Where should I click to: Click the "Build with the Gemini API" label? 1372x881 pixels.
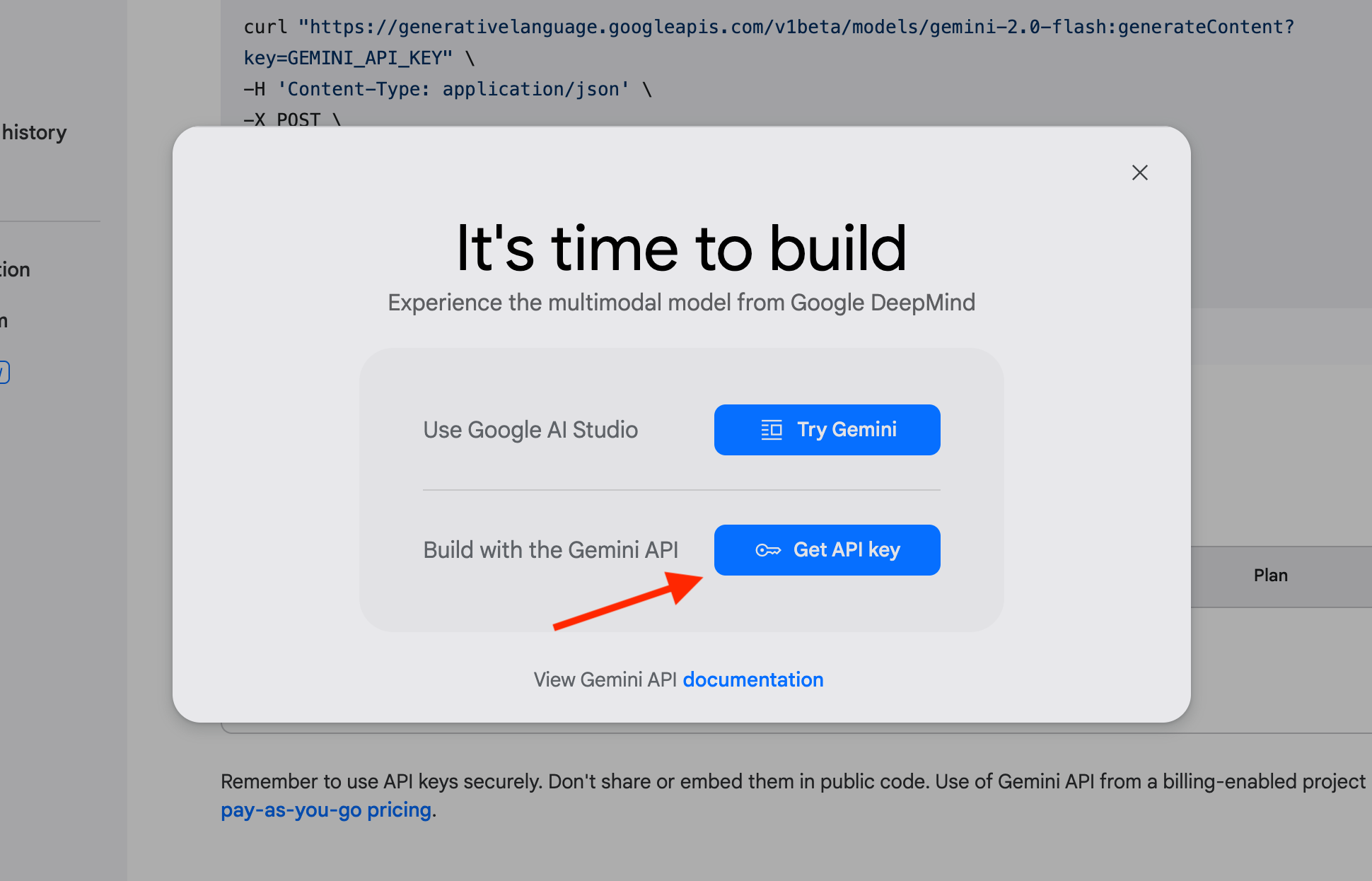tap(550, 550)
